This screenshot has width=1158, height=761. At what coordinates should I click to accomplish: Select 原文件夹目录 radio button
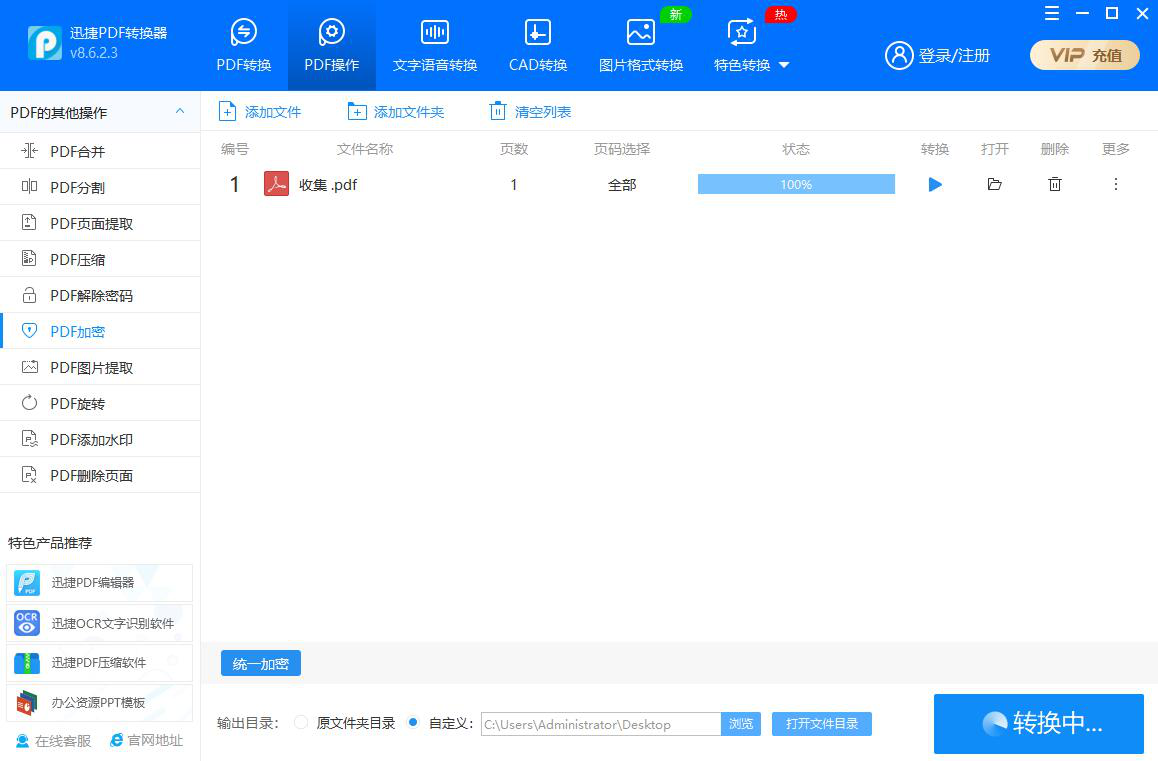click(x=301, y=723)
